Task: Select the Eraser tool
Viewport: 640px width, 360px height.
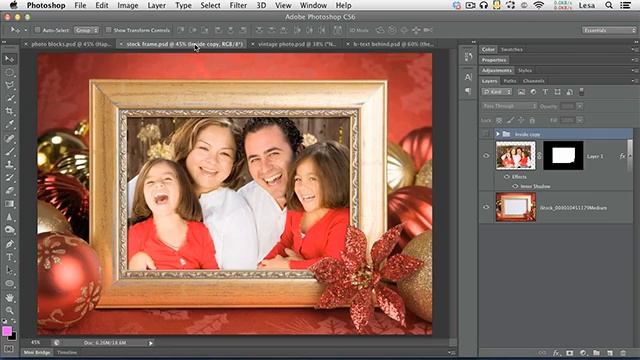Action: coord(9,191)
